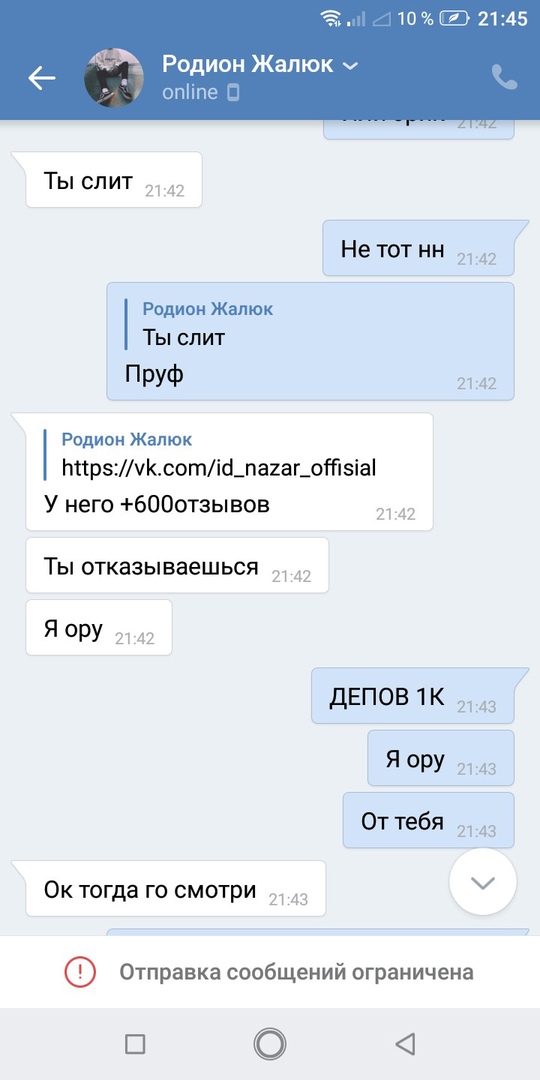
Task: Select the 'Ок тогда го смотри' message
Action: (176, 889)
